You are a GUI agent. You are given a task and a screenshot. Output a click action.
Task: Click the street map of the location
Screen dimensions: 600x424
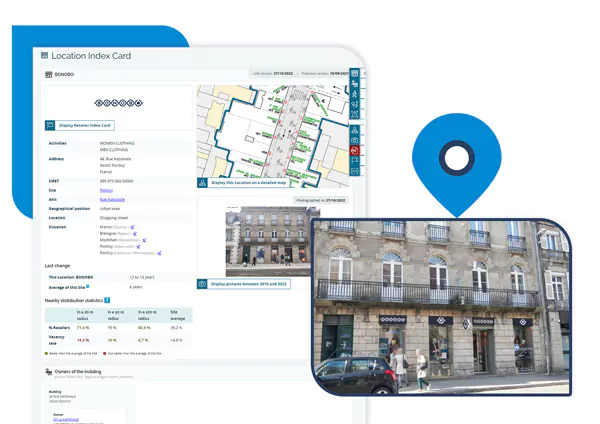270,130
